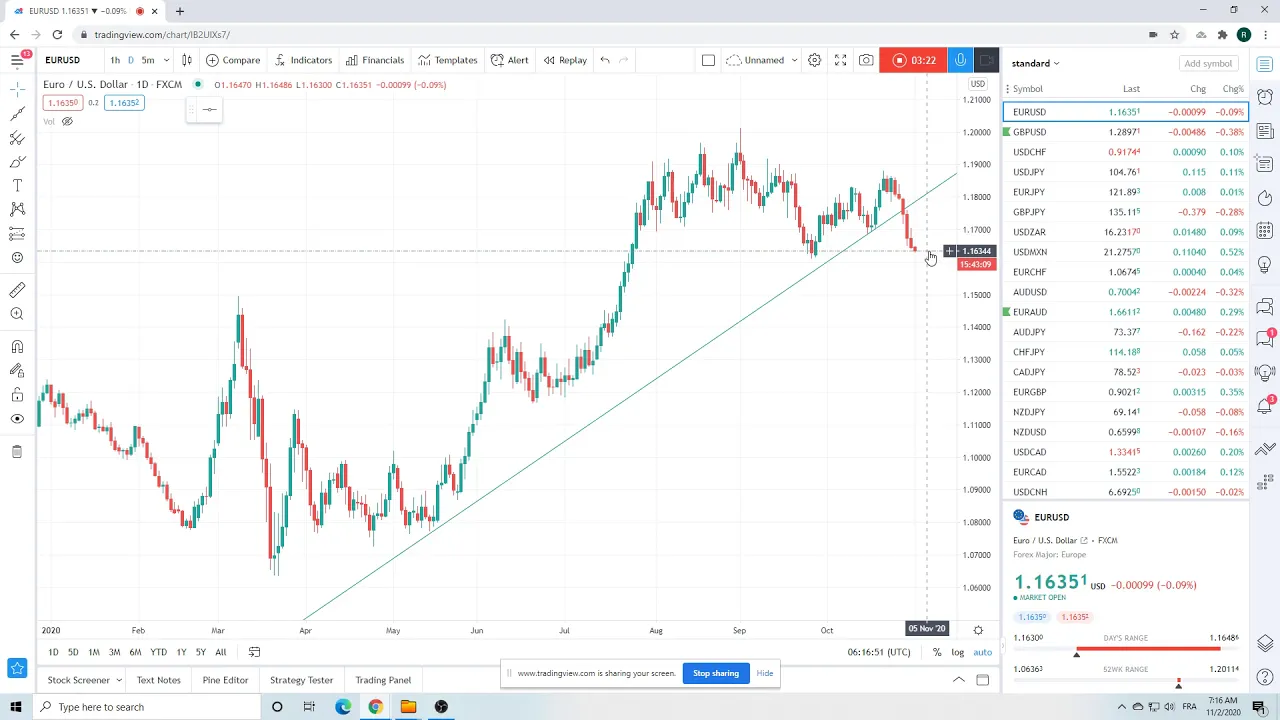Image resolution: width=1280 pixels, height=720 pixels.
Task: Select the Text annotation tool
Action: click(17, 186)
